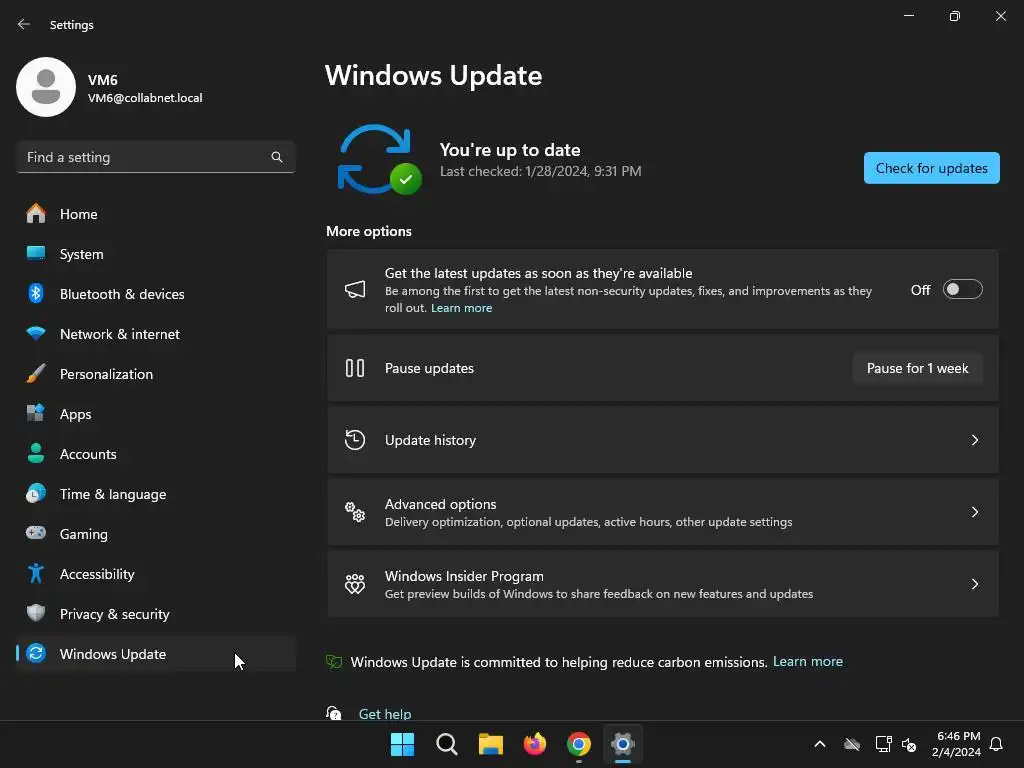This screenshot has height=768, width=1024.
Task: Click the Get help link
Action: tap(385, 714)
